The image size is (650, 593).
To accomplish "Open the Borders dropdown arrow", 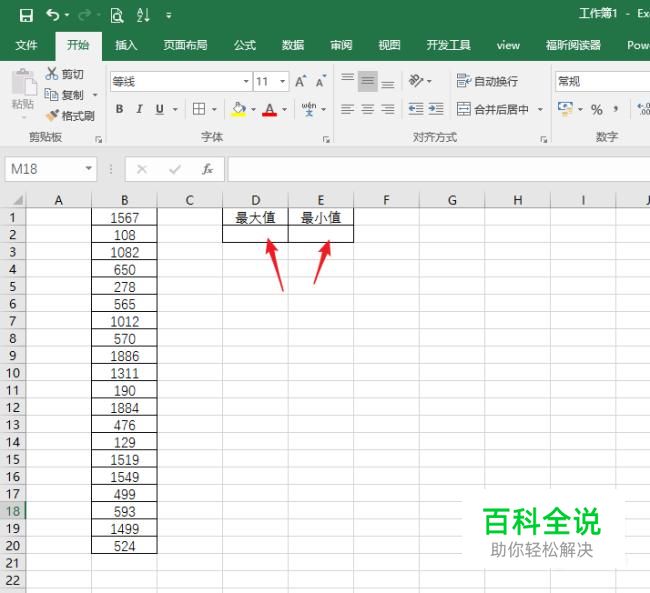I will point(214,109).
